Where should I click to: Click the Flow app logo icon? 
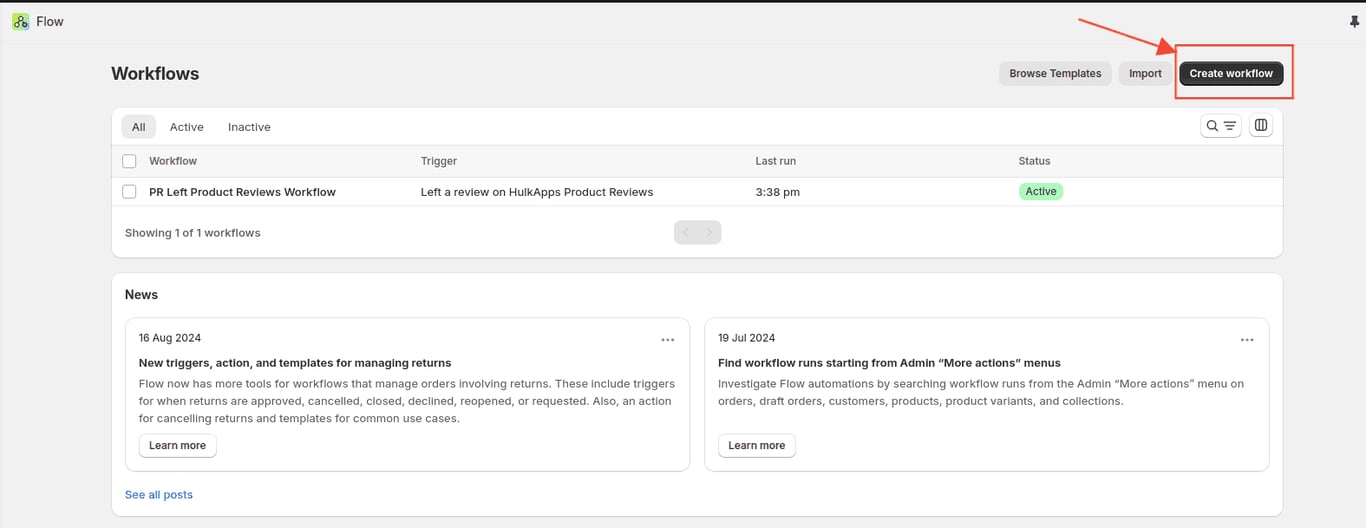[x=20, y=21]
